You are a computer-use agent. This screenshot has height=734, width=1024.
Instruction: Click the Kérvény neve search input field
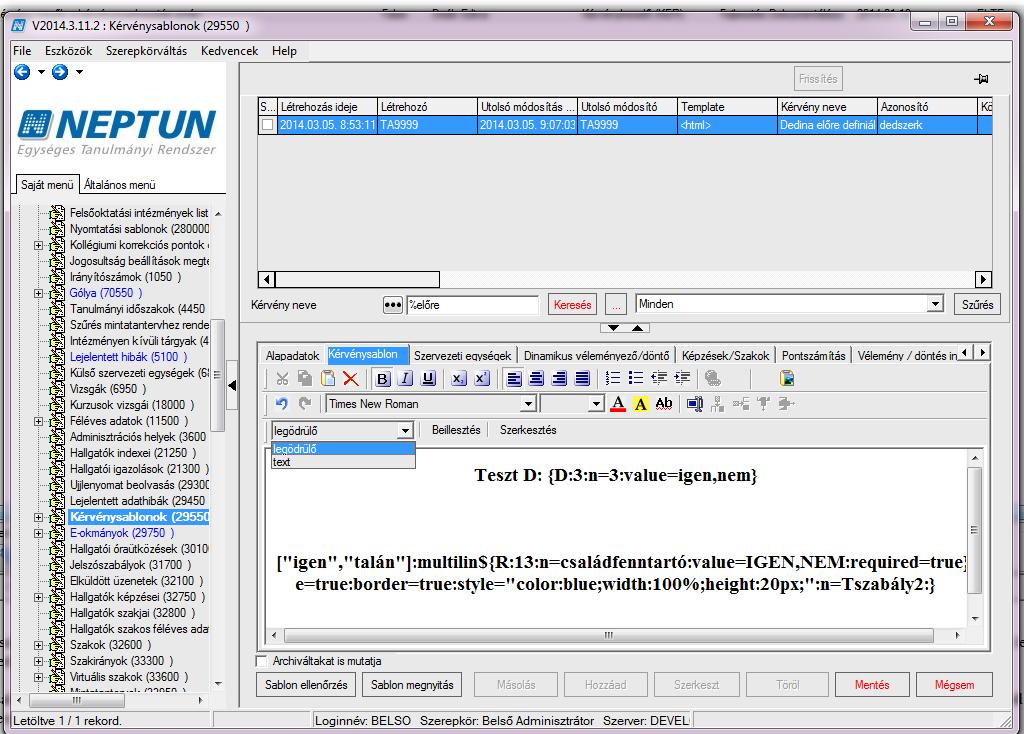point(472,304)
